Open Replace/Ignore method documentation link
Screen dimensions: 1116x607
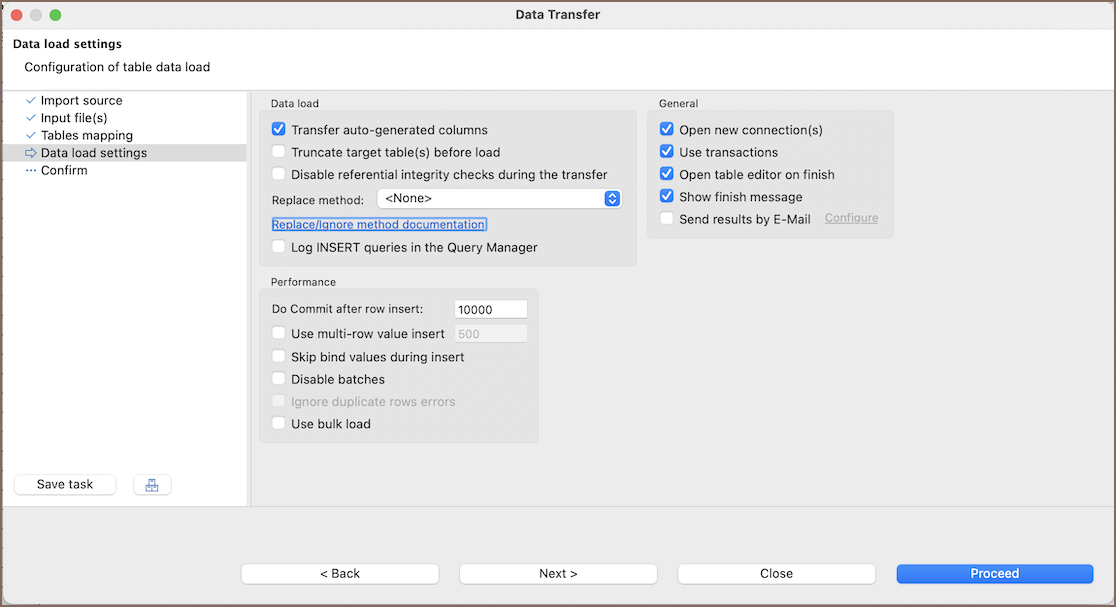[x=379, y=225]
